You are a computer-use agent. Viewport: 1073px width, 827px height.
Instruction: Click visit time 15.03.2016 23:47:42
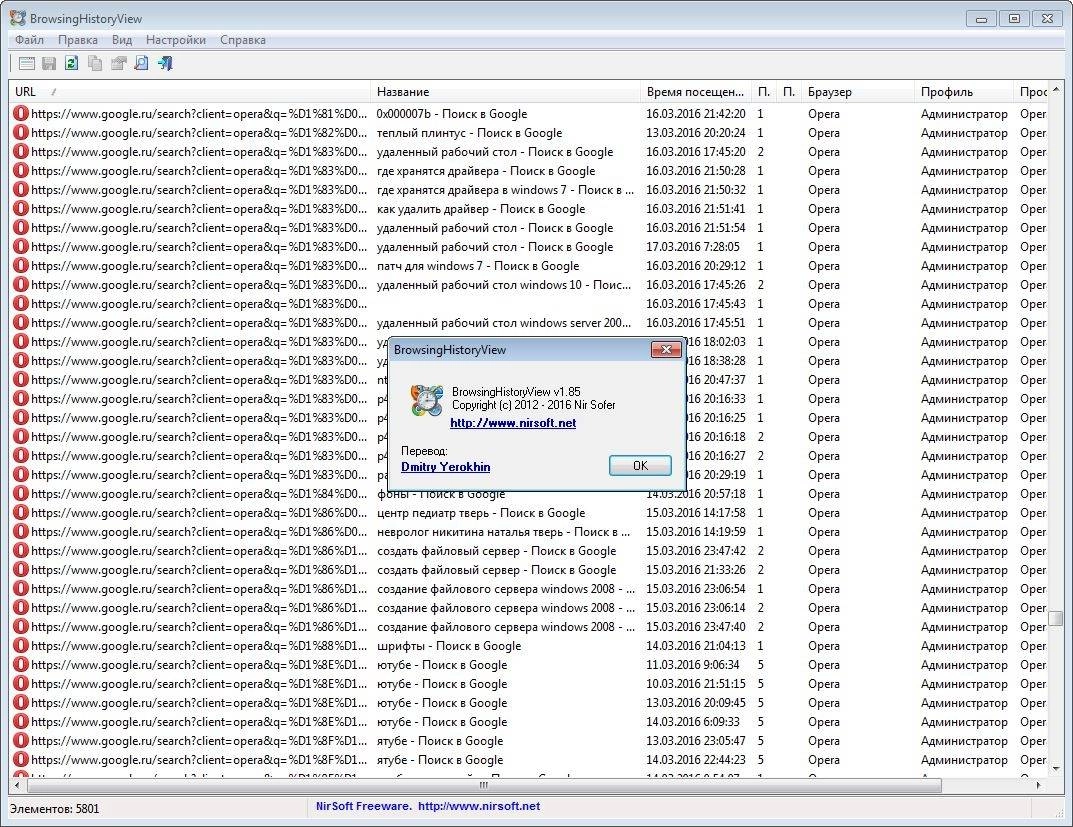point(696,551)
